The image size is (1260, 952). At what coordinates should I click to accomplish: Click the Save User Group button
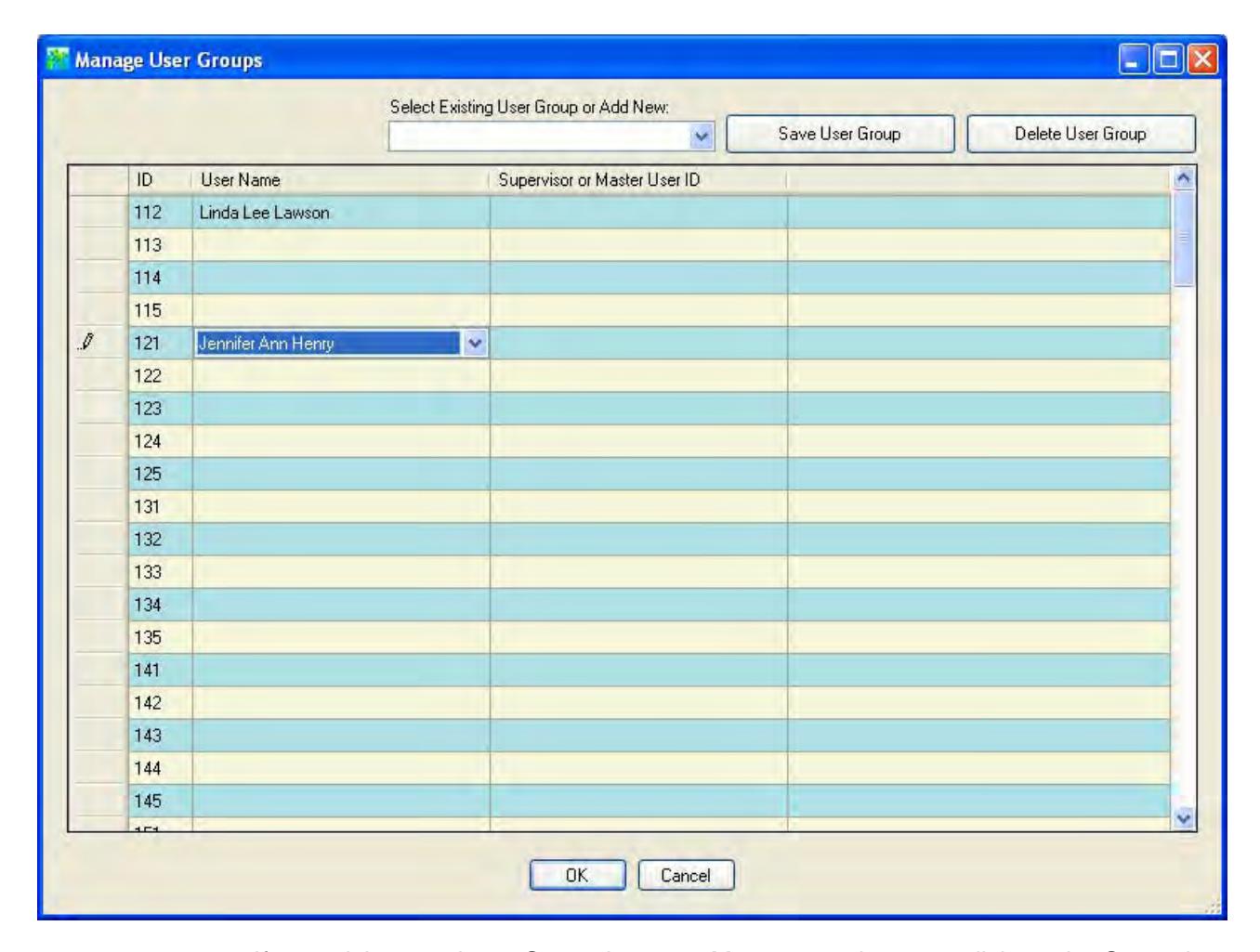839,134
